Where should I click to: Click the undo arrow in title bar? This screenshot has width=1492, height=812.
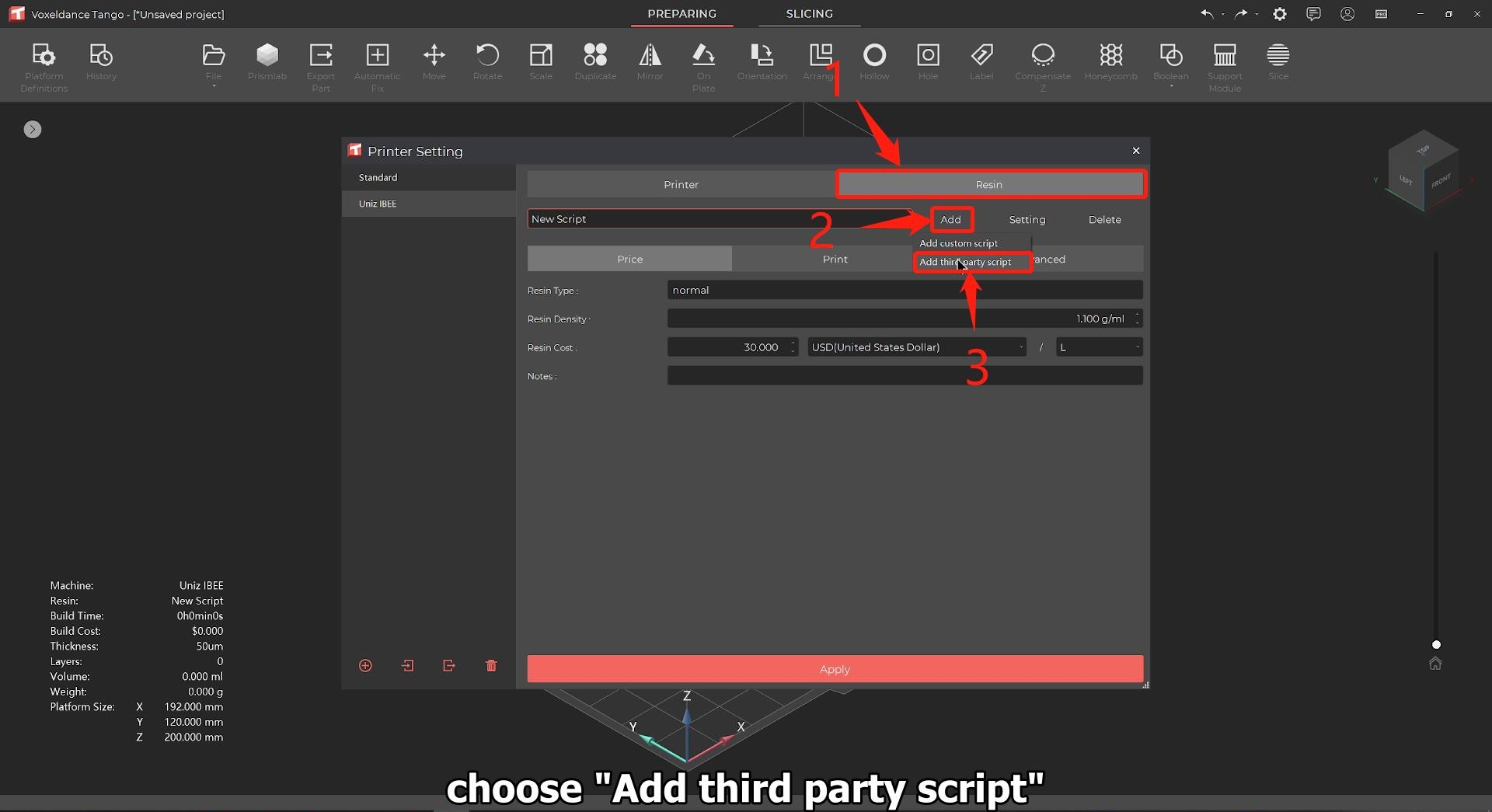(x=1207, y=14)
